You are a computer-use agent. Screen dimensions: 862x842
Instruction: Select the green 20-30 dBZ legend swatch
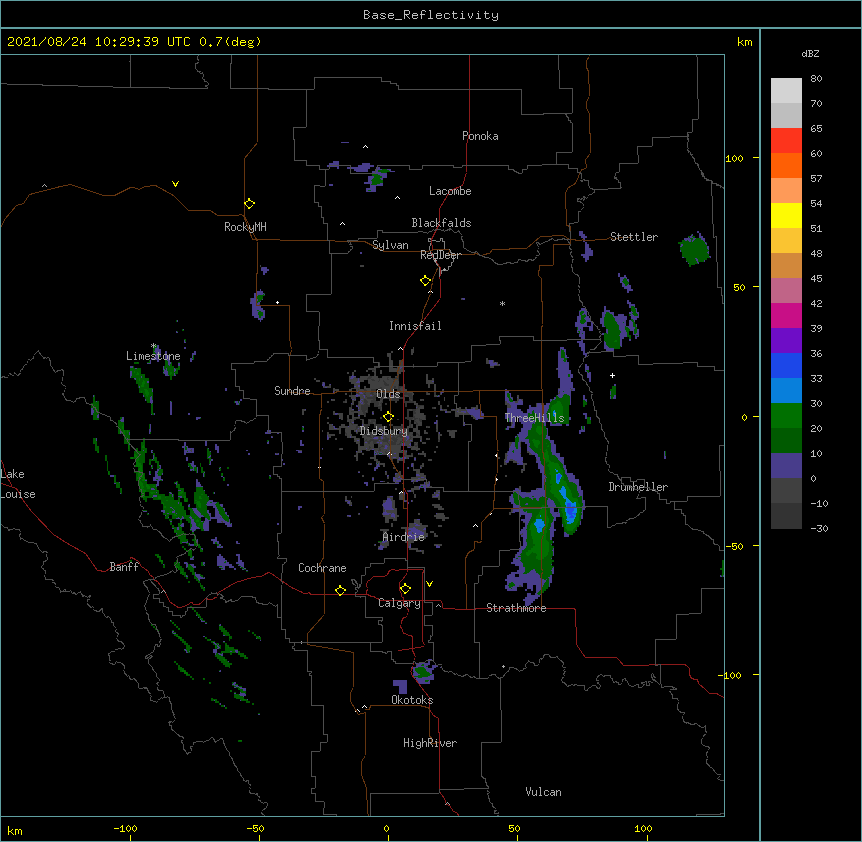786,416
